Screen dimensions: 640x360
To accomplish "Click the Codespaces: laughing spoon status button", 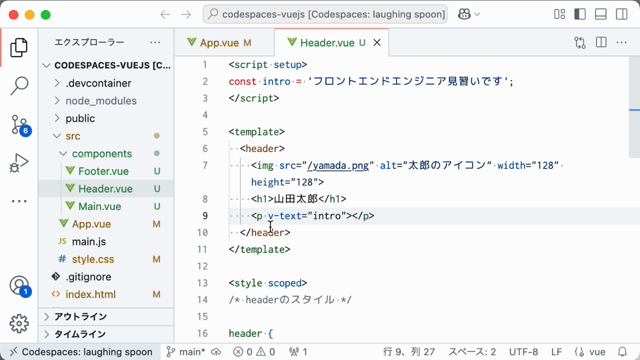I will [81, 352].
